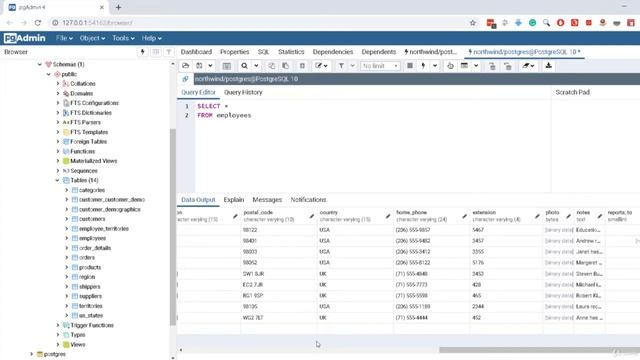This screenshot has height=360, width=640.
Task: Switch to the SQL tab
Action: (263, 52)
